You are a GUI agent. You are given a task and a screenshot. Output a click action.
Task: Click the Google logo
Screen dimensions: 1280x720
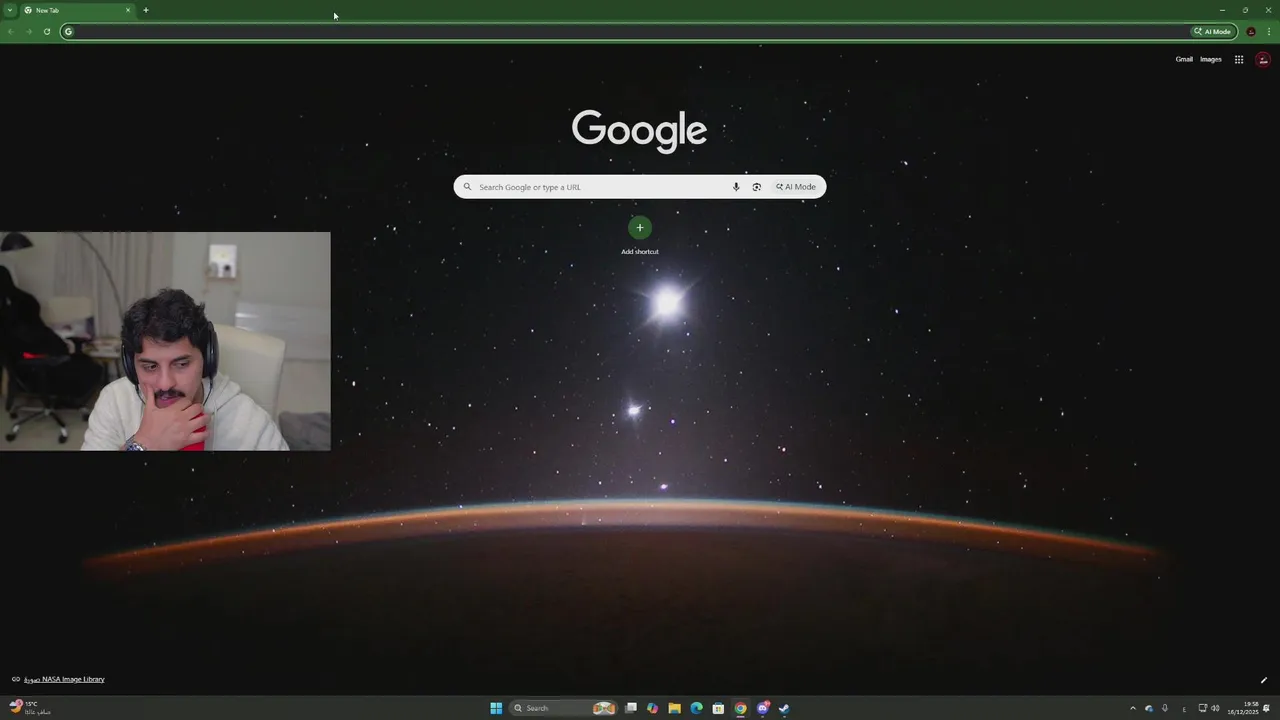tap(639, 131)
